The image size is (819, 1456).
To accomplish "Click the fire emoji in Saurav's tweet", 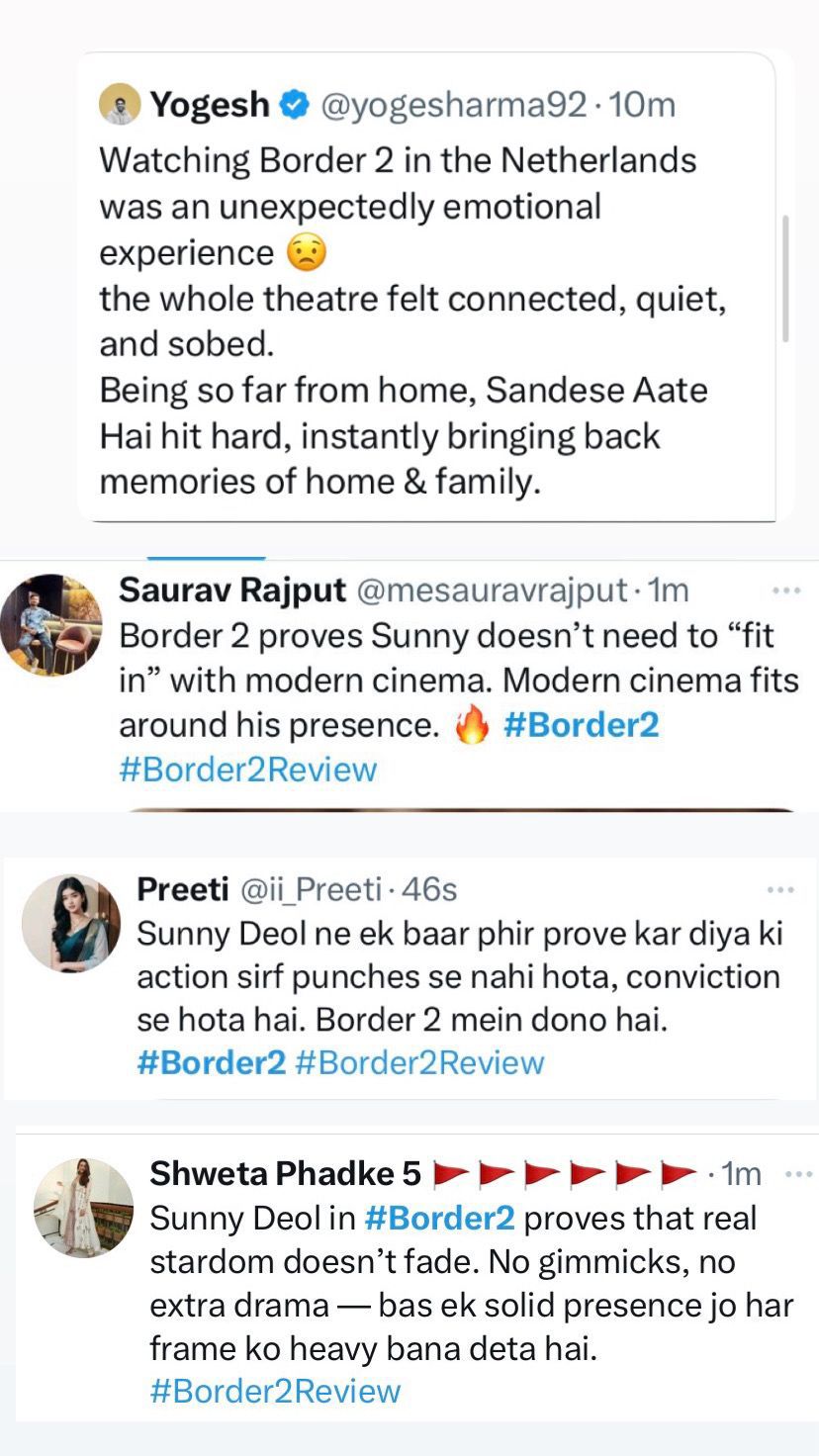I will [x=472, y=727].
